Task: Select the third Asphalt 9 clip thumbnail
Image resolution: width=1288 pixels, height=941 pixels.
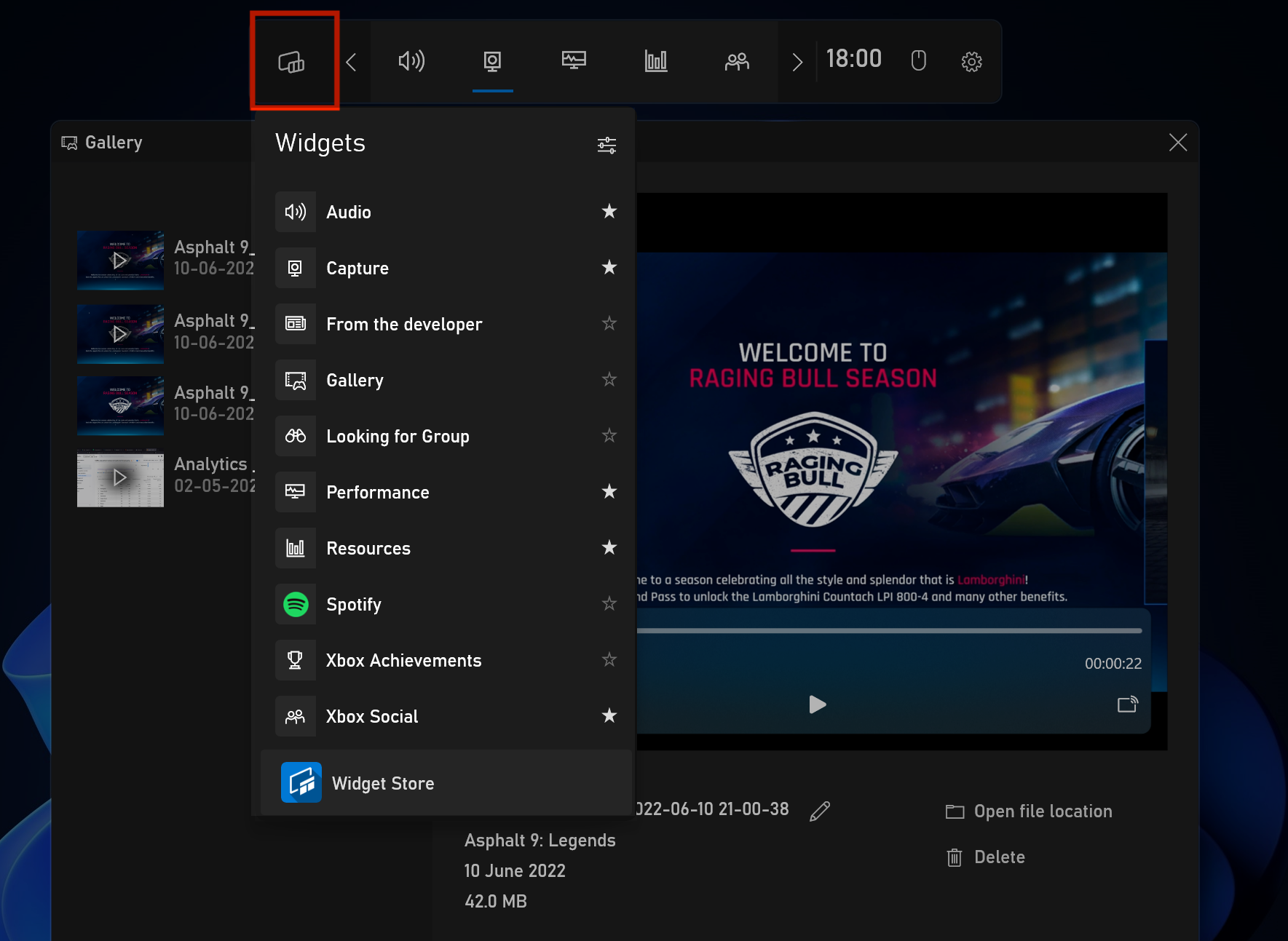Action: (x=120, y=405)
